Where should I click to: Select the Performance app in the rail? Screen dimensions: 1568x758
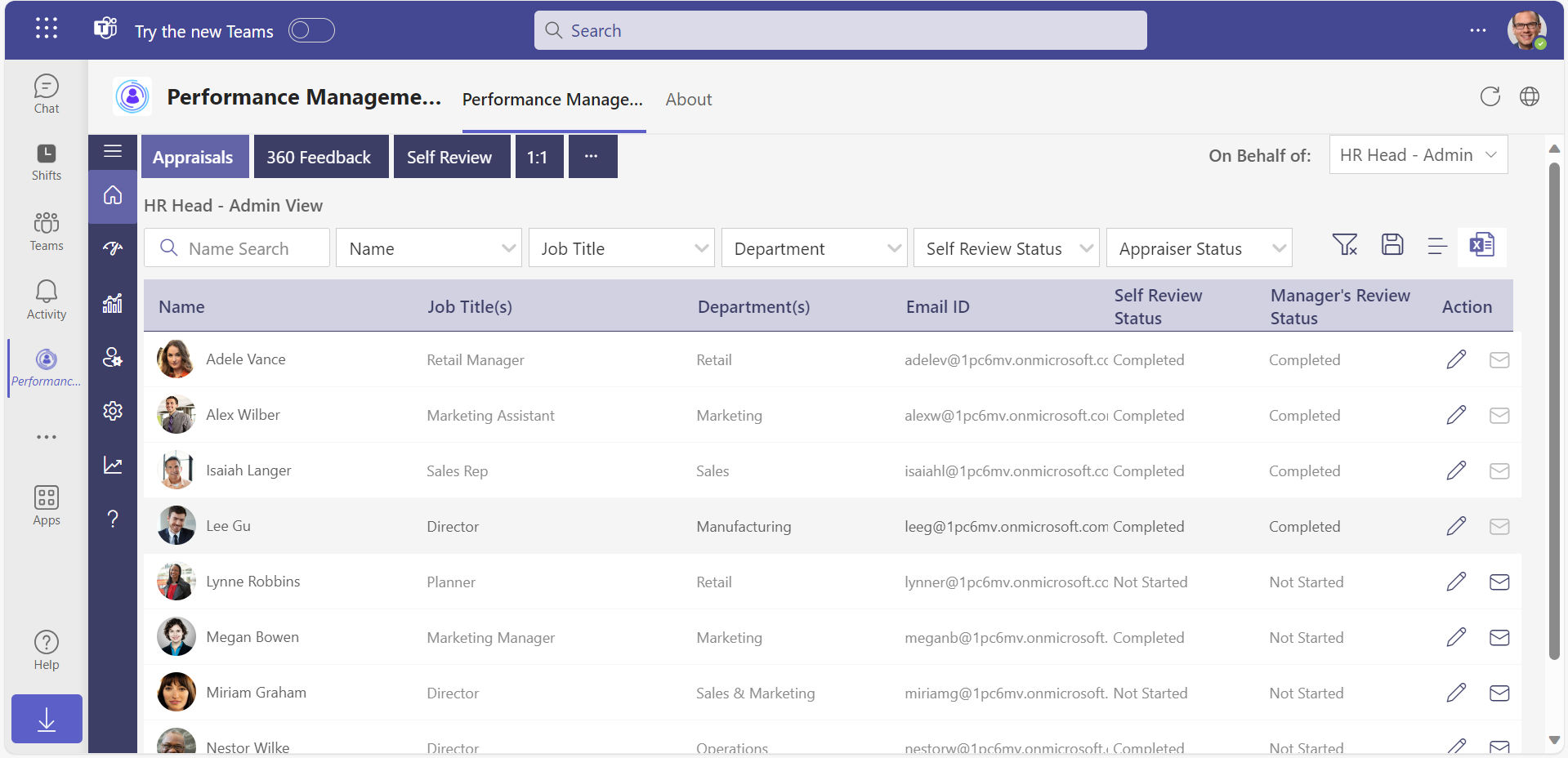click(47, 368)
